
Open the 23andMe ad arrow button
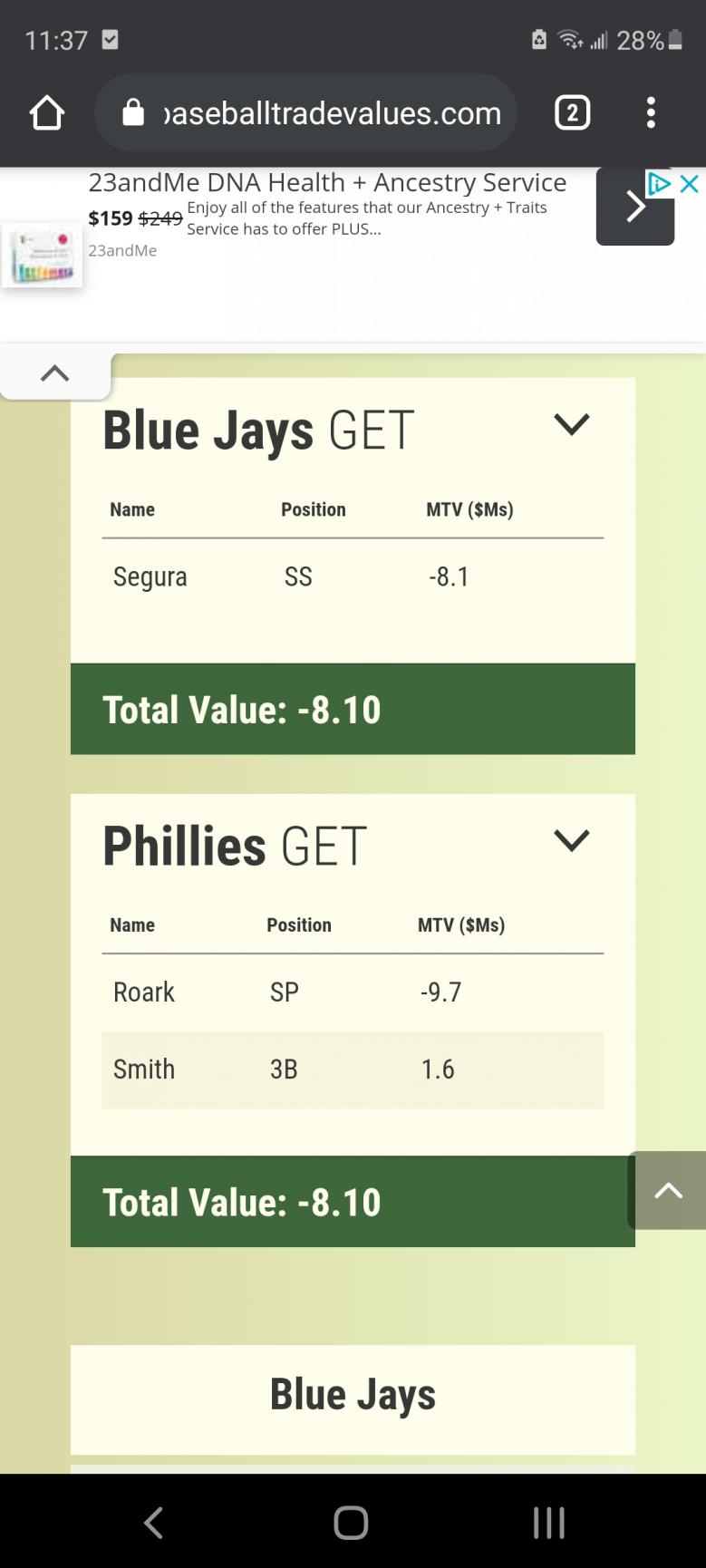pyautogui.click(x=634, y=208)
